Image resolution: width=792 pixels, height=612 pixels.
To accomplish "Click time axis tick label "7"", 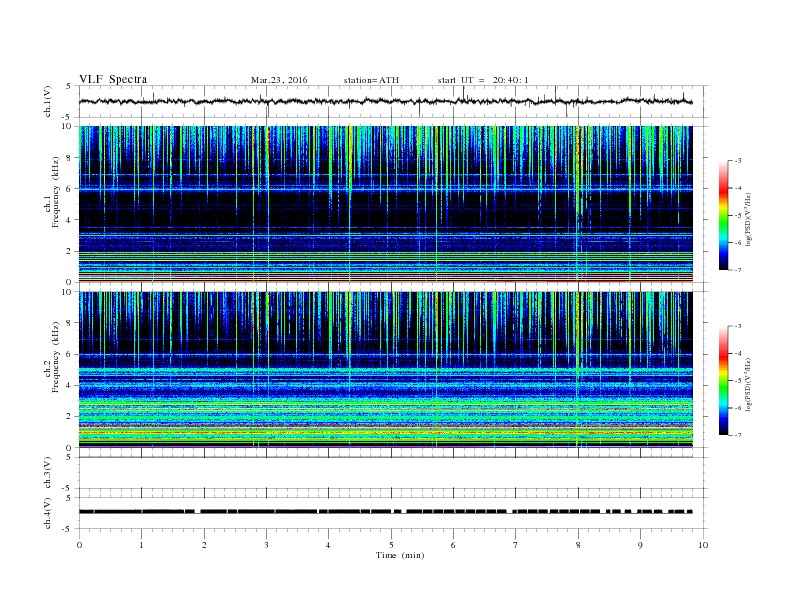I will (516, 545).
